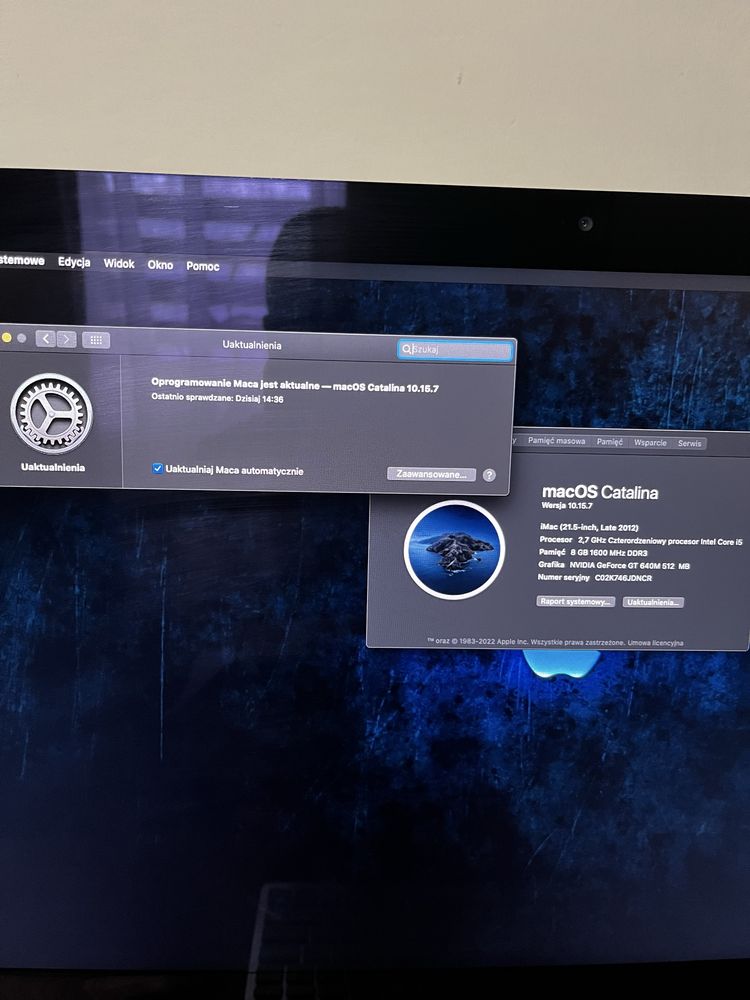750x1000 pixels.
Task: Open the Okno menu
Action: point(160,265)
